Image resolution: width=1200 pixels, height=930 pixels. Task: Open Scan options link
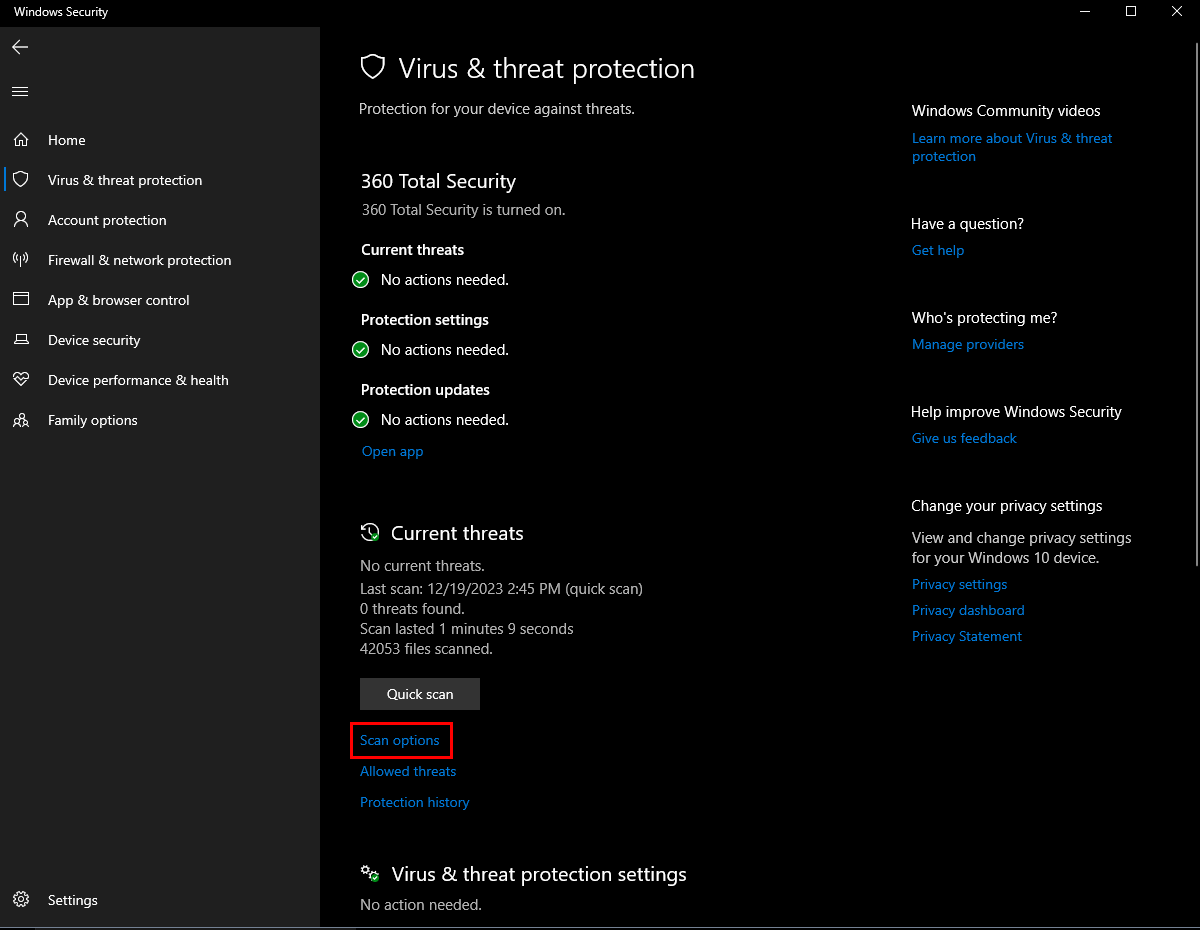[400, 741]
